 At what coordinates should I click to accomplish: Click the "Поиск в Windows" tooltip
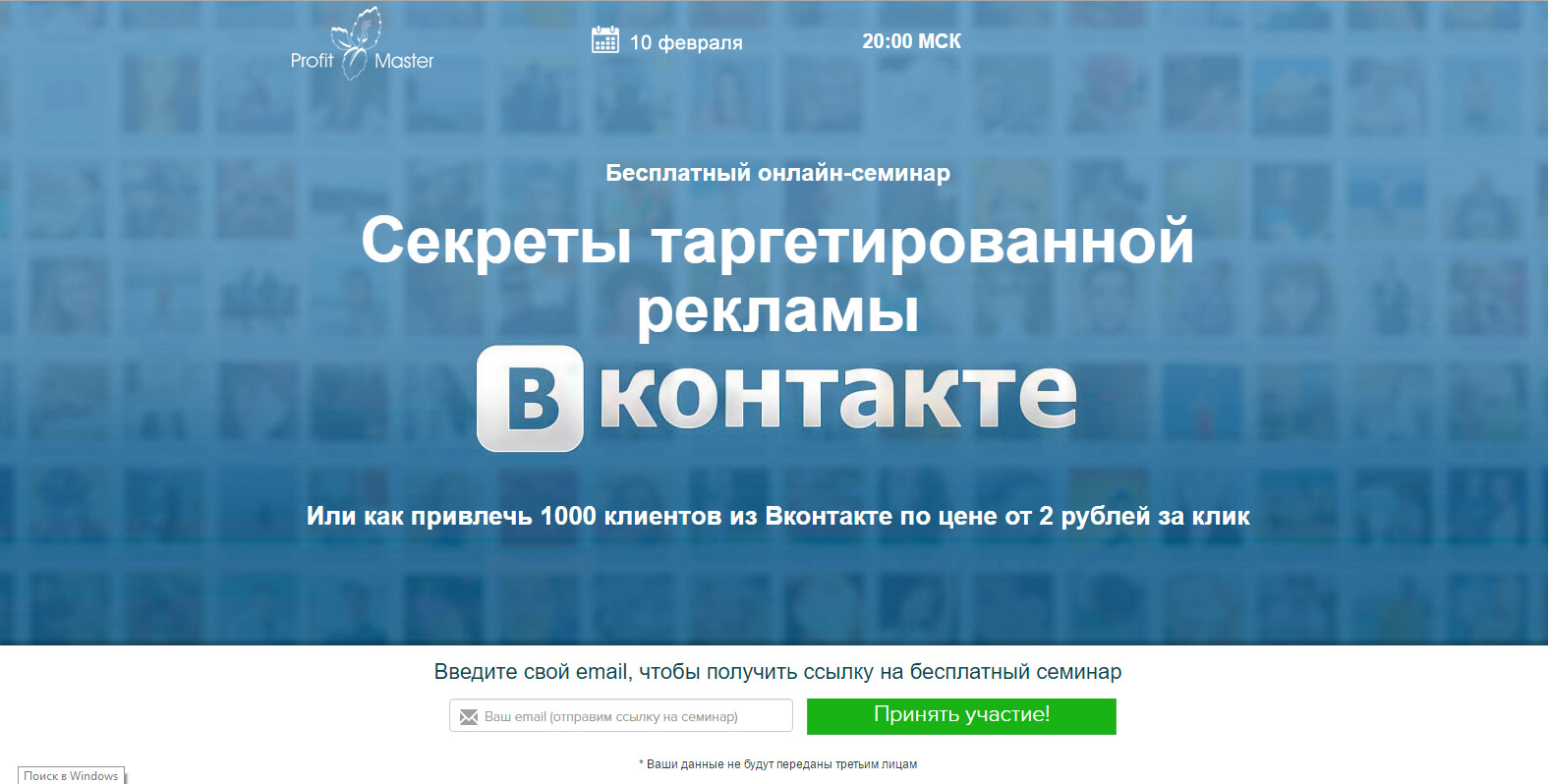pyautogui.click(x=71, y=776)
